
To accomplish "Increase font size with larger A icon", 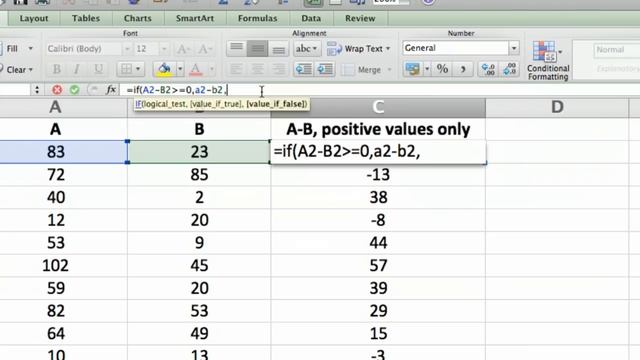I will [x=183, y=49].
